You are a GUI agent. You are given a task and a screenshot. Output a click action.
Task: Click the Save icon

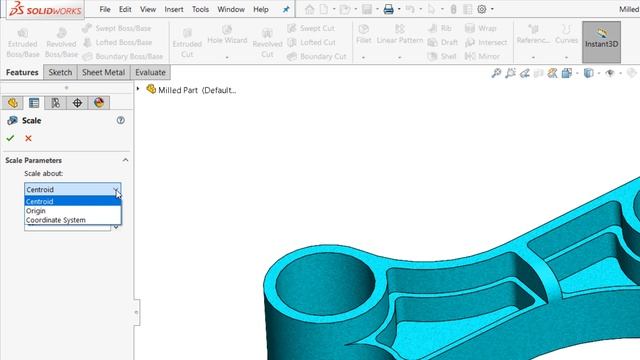coord(367,9)
